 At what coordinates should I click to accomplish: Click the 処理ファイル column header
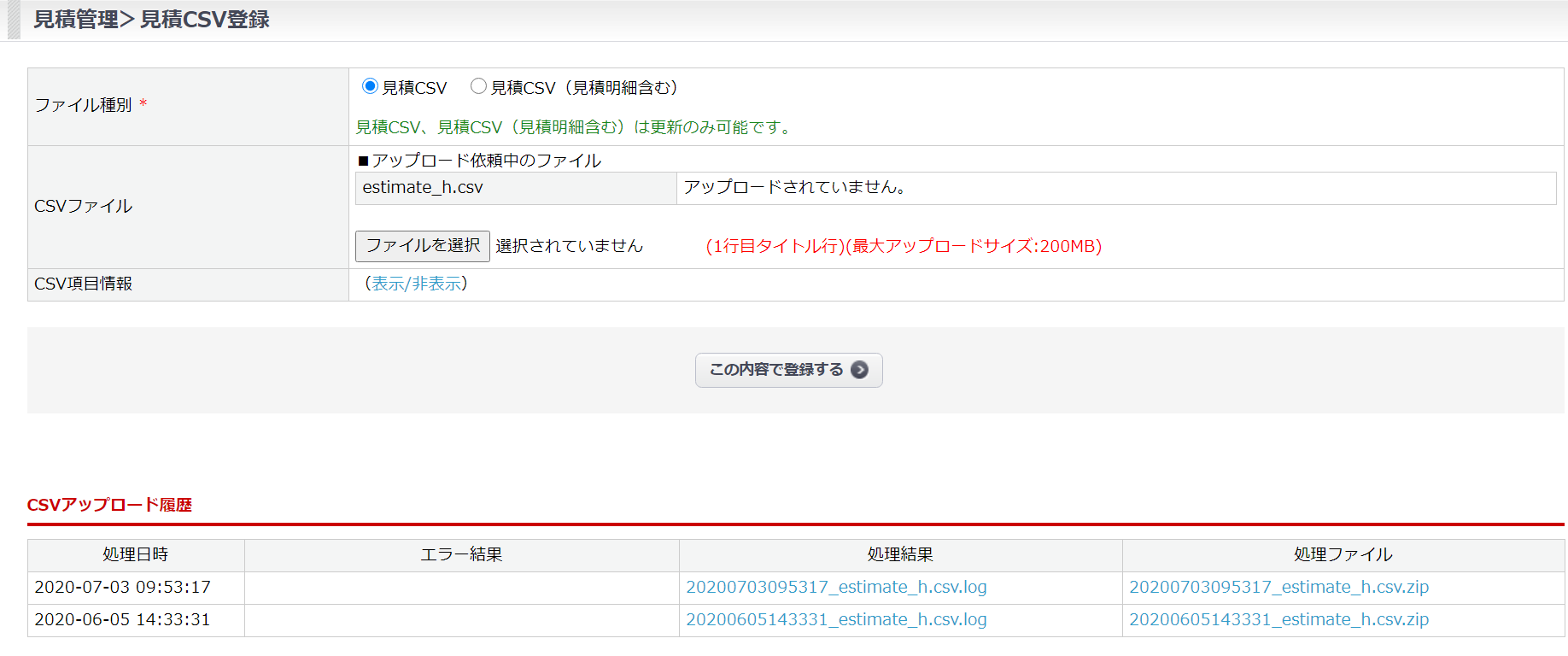click(x=1343, y=555)
